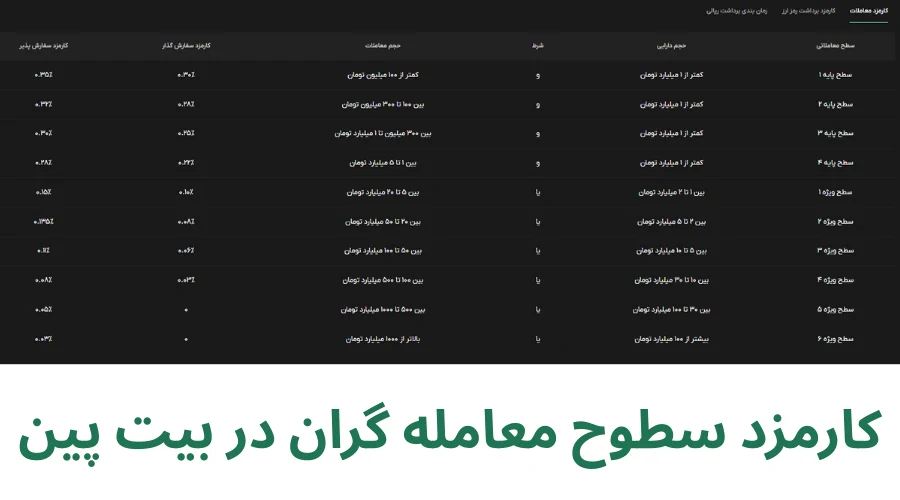Select the سطح ویژه ۵ row label

[835, 309]
